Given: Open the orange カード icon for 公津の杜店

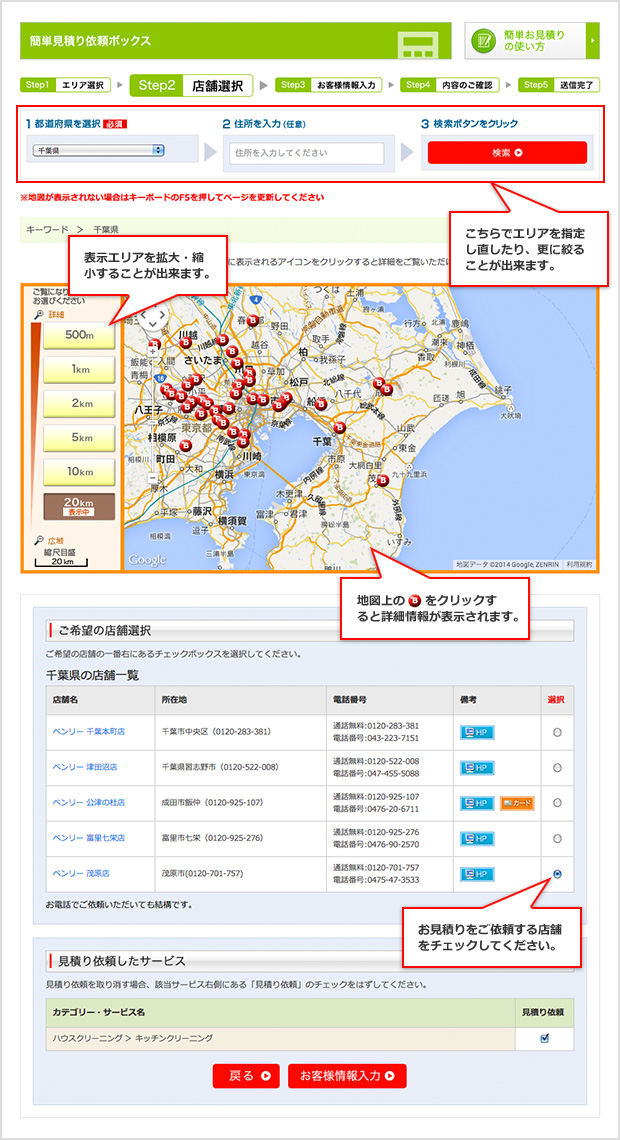Looking at the screenshot, I should [x=517, y=803].
